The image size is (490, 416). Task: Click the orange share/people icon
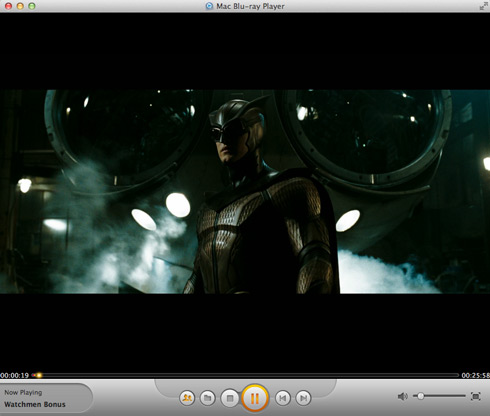[x=187, y=398]
